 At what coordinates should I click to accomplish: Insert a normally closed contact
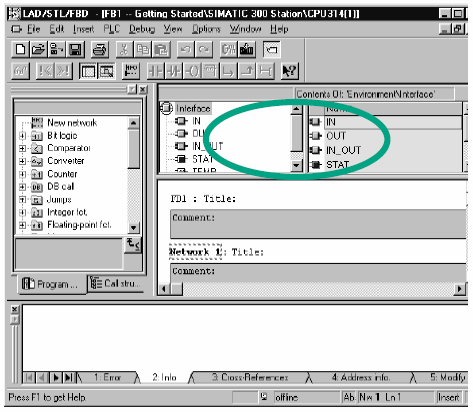pos(174,71)
